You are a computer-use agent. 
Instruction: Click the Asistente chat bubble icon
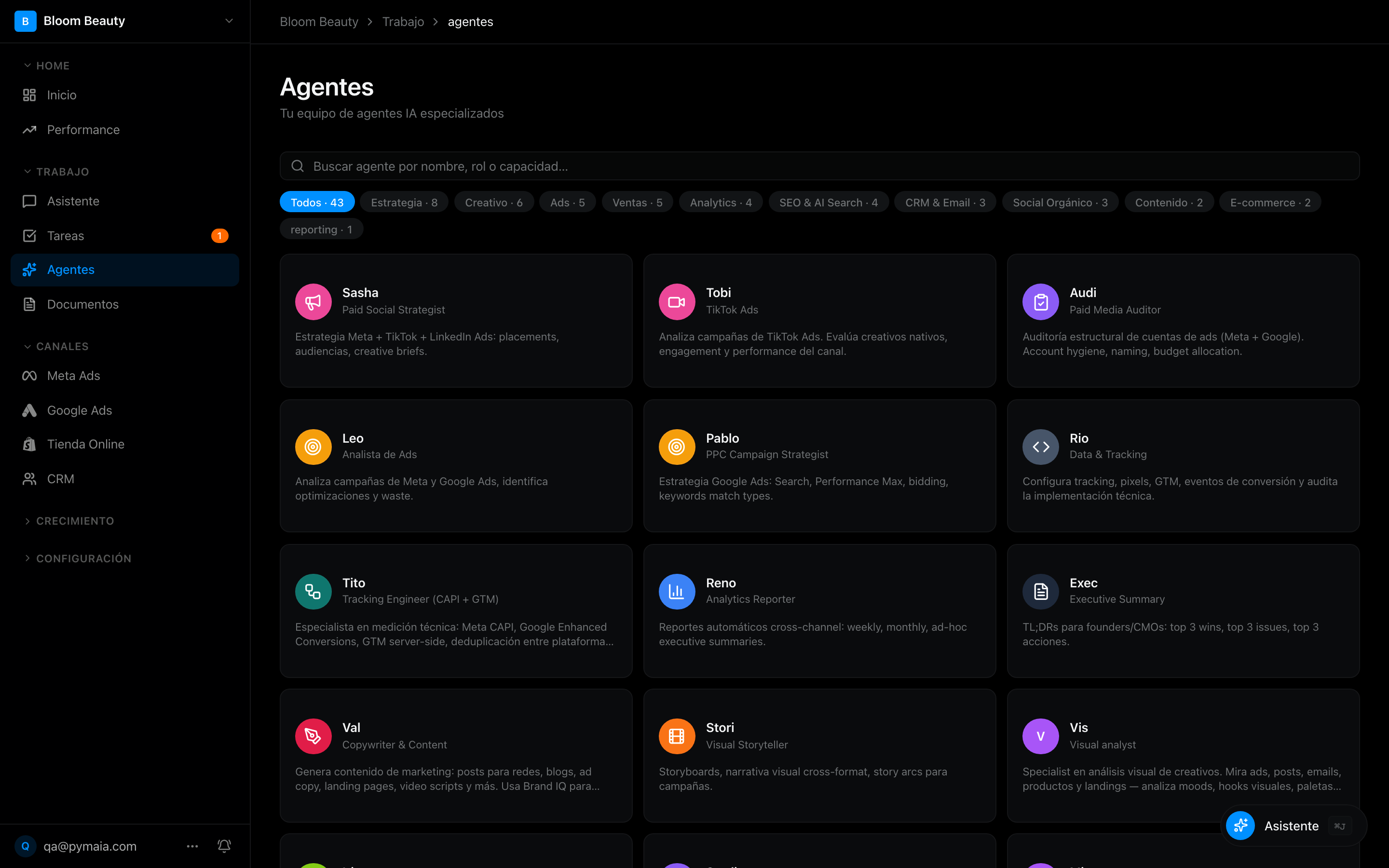pyautogui.click(x=29, y=201)
